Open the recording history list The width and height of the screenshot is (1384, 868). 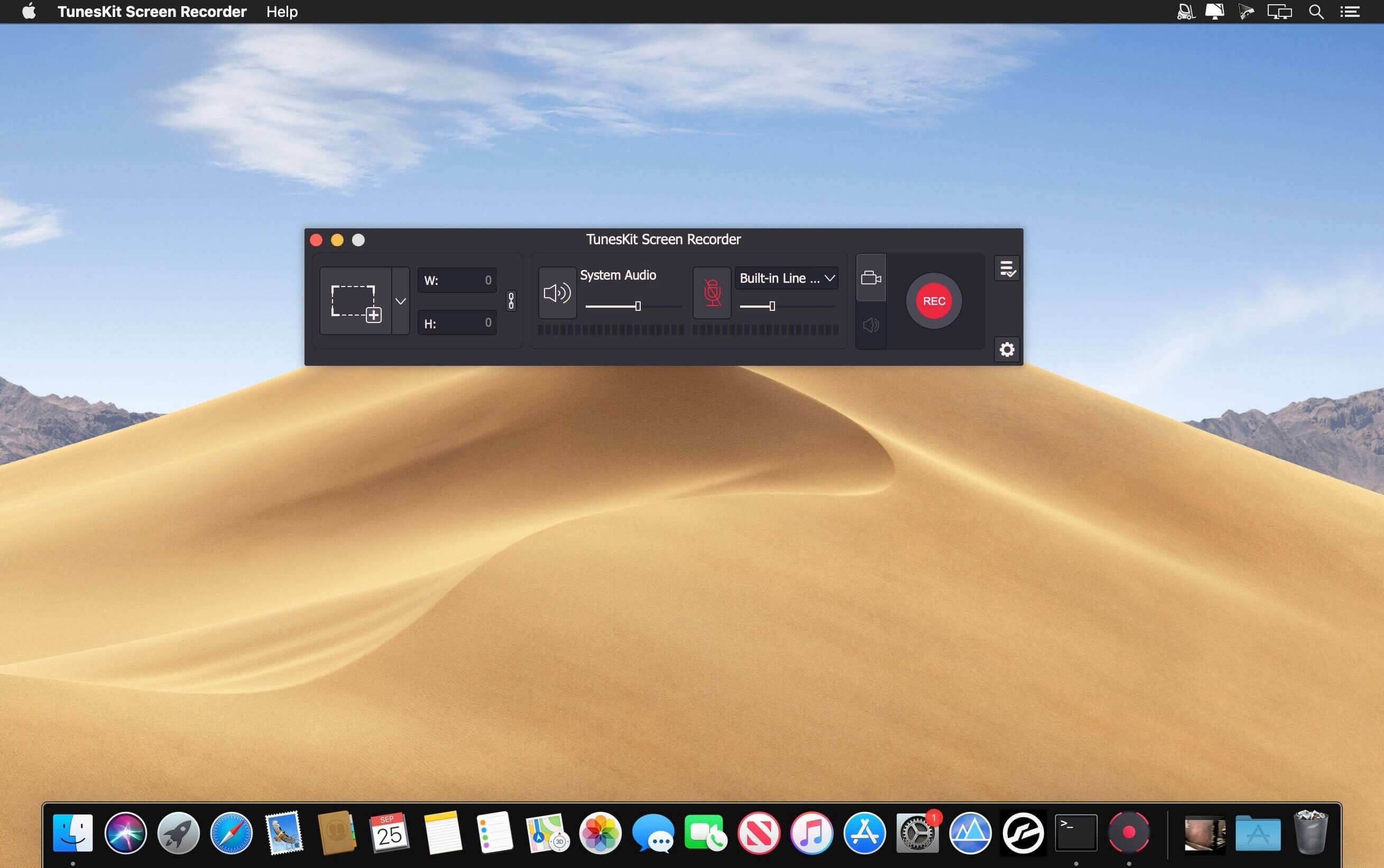1007,268
